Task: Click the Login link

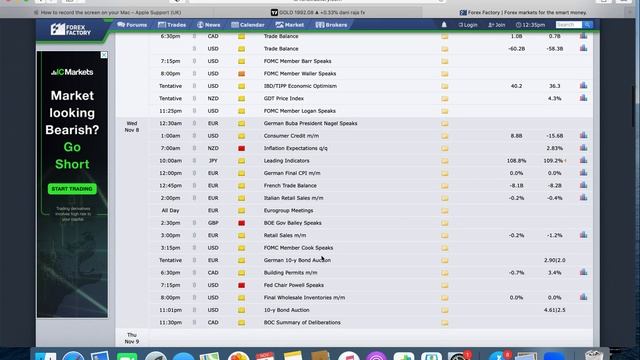Action: [468, 25]
